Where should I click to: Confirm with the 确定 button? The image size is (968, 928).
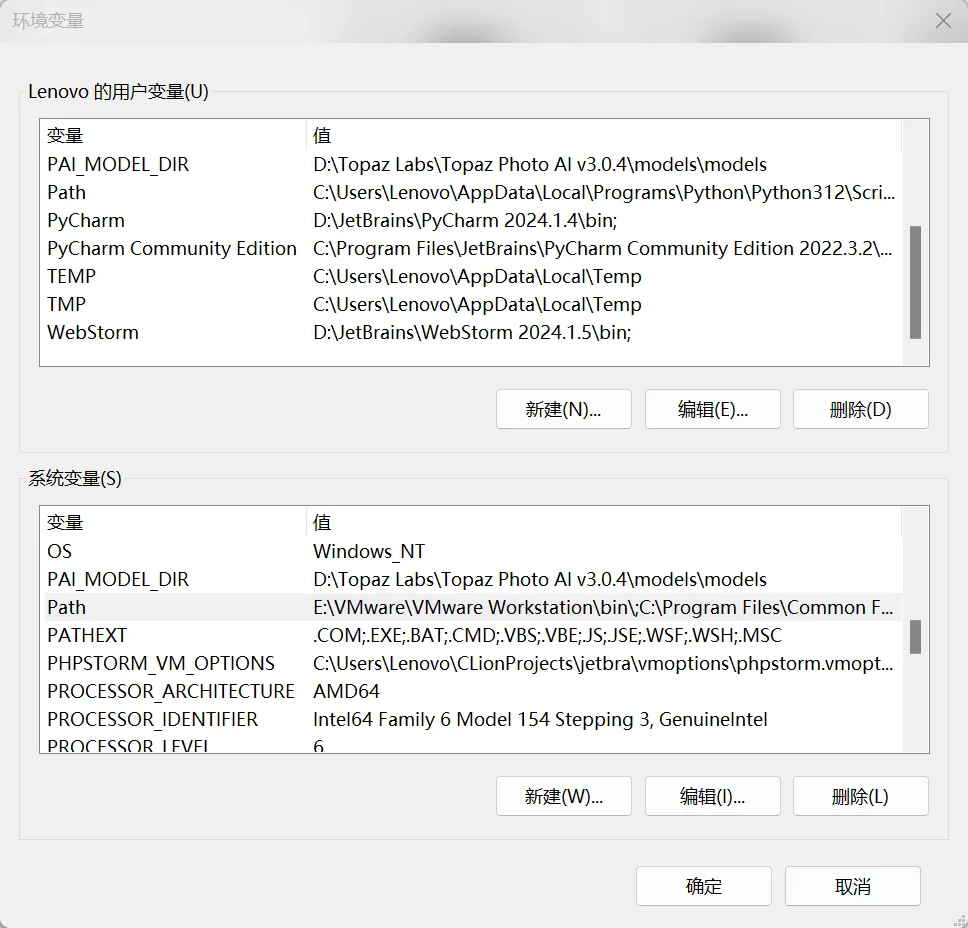click(703, 886)
